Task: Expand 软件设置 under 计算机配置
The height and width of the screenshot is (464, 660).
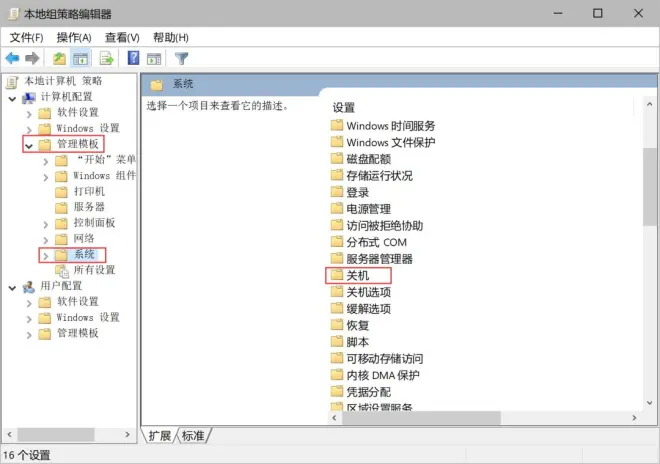Action: [x=29, y=114]
